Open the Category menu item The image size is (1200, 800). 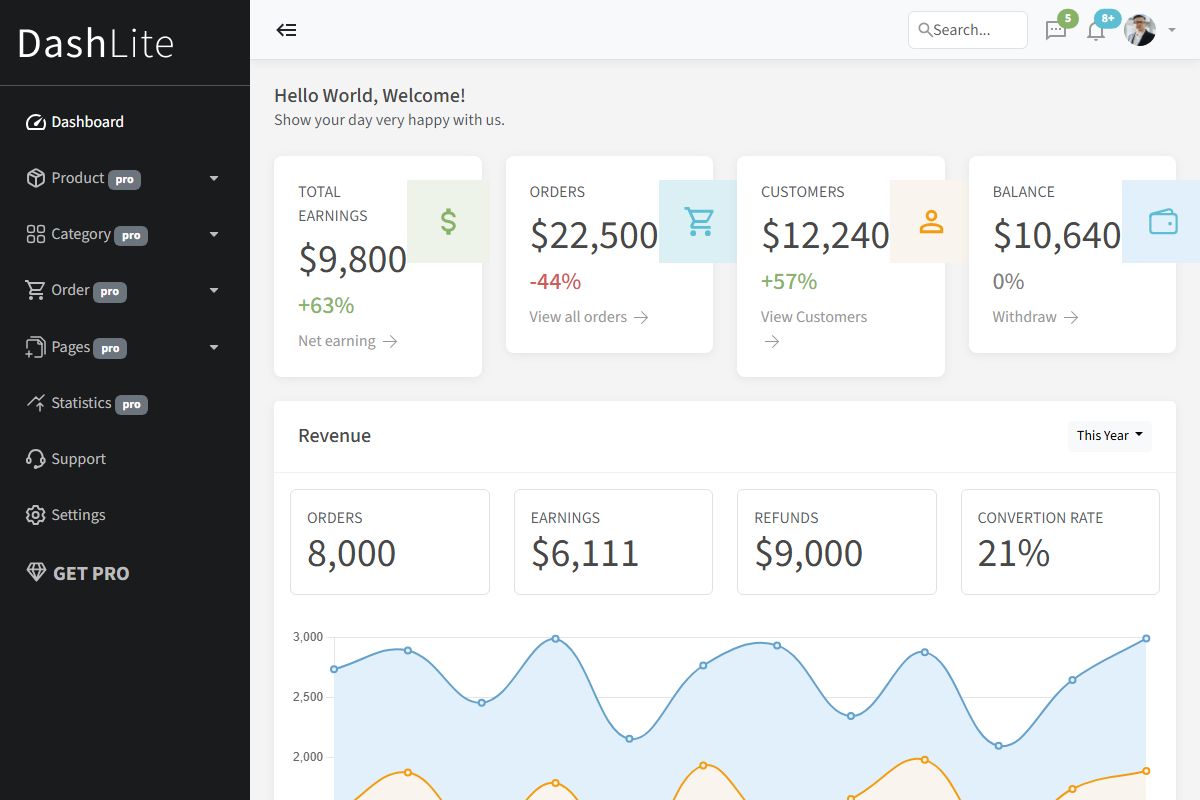click(x=125, y=234)
